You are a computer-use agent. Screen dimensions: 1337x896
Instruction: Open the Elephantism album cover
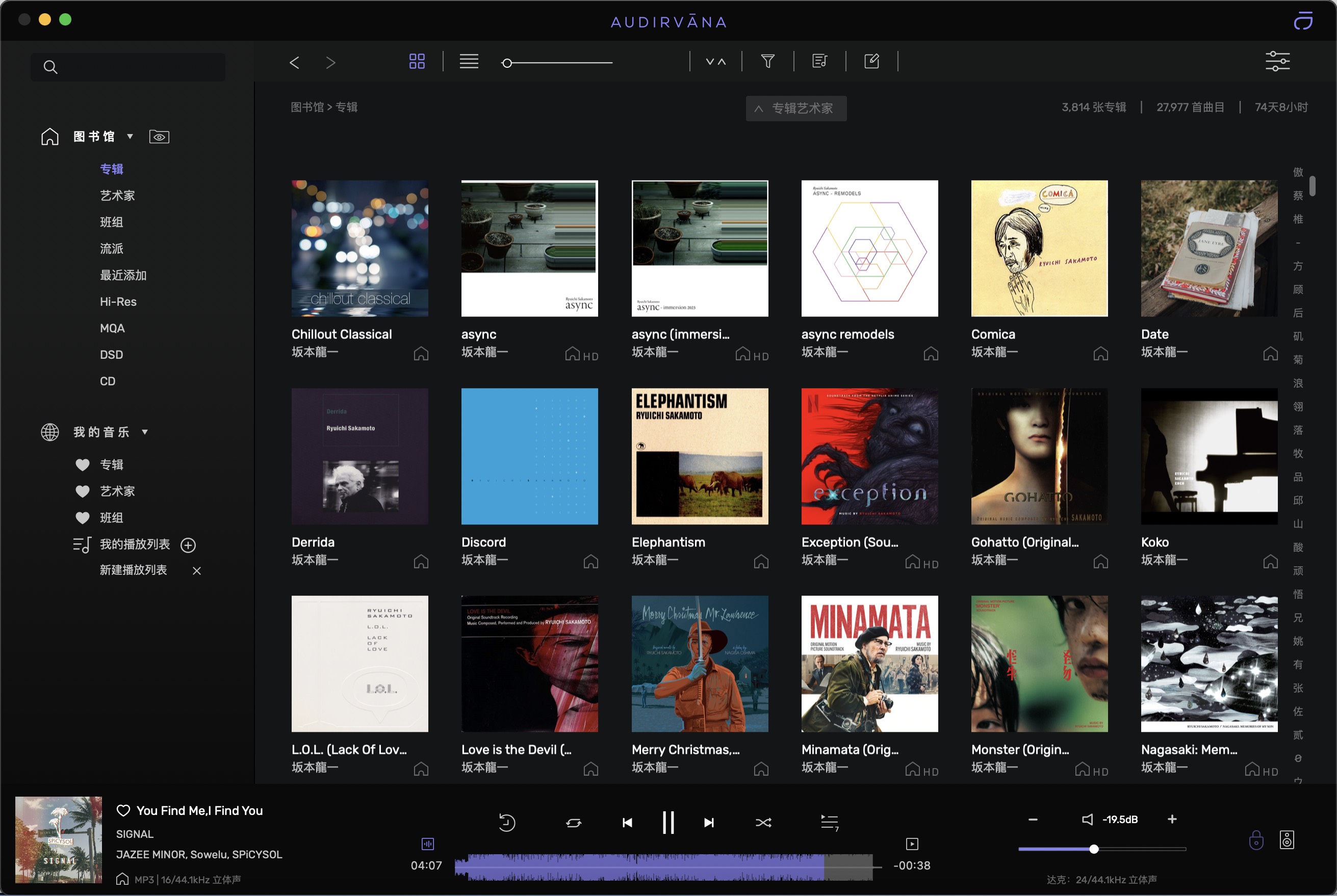[699, 456]
